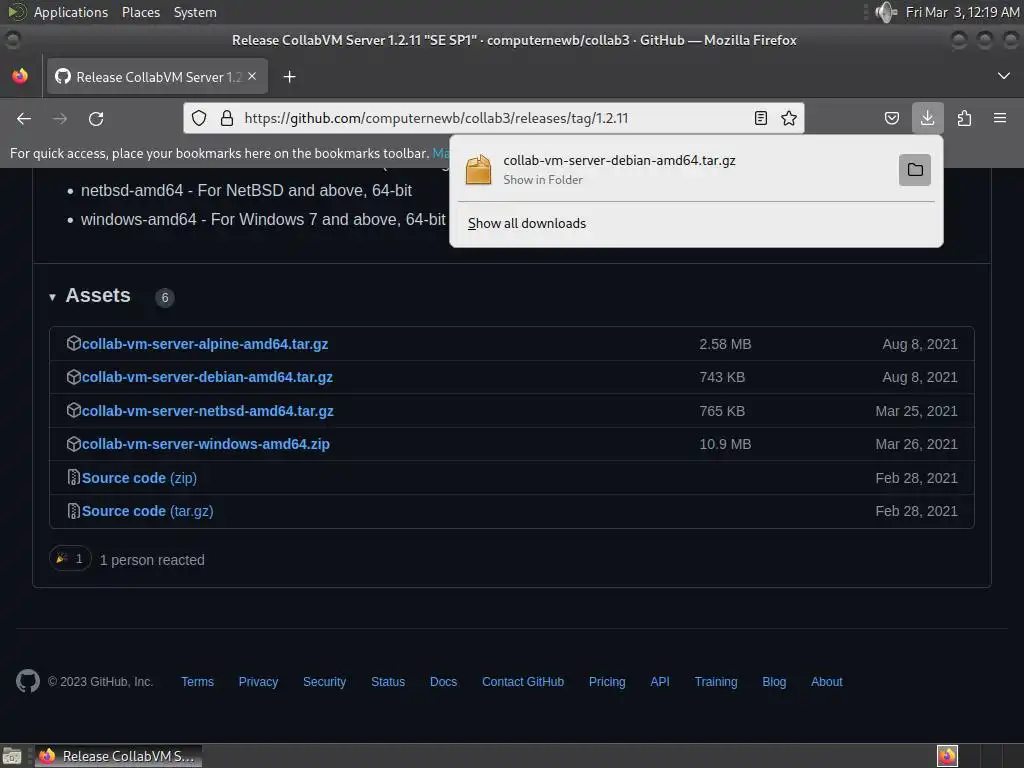Screen dimensions: 1024x768
Task: Download collab-vm-server-netbsd-amd64.tar.gz
Action: pyautogui.click(x=208, y=411)
